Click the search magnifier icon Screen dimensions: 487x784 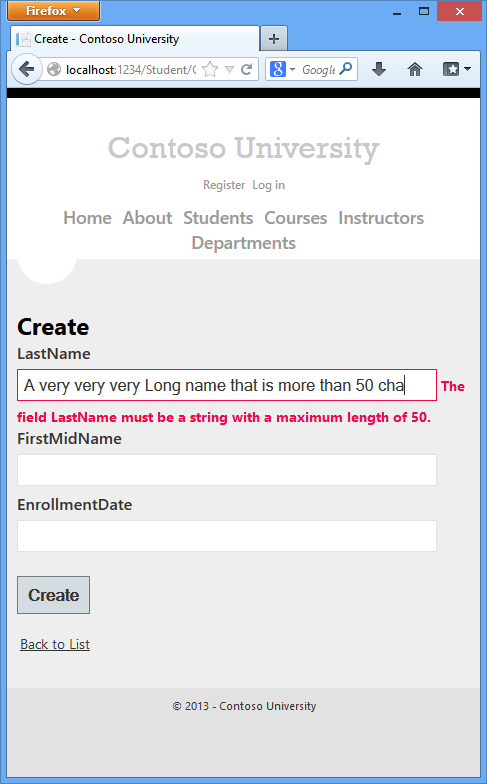coord(346,69)
